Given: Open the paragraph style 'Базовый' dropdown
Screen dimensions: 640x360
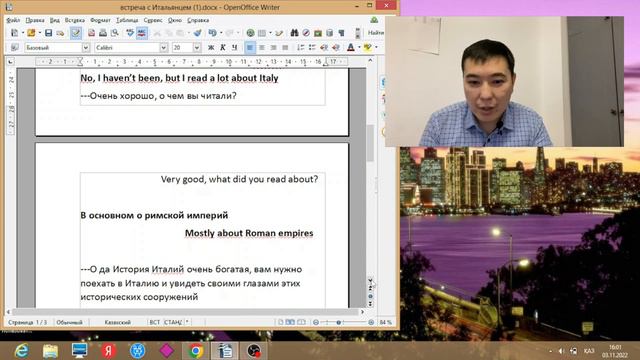Looking at the screenshot, I should point(86,48).
